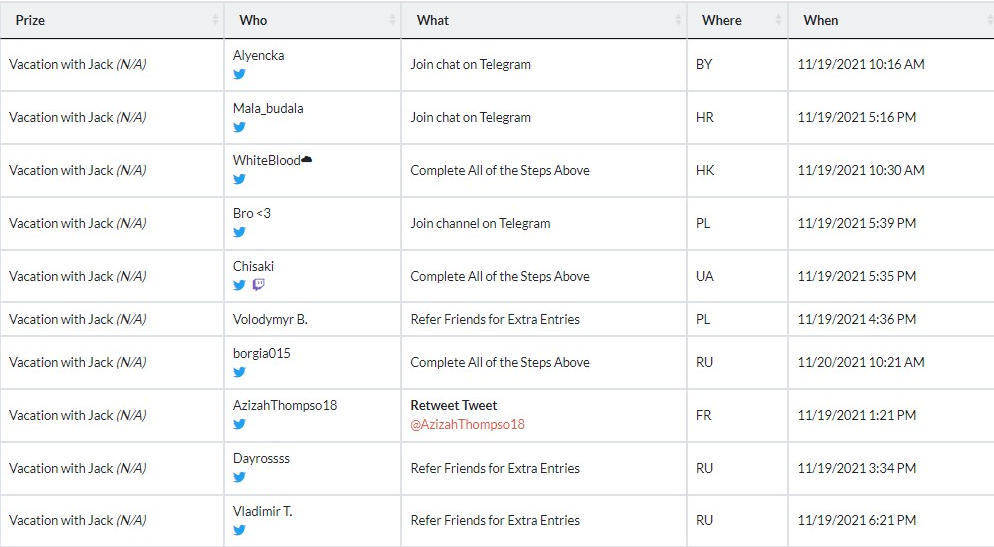
Task: Click Chisaki's Twitter bird icon
Action: (x=239, y=285)
